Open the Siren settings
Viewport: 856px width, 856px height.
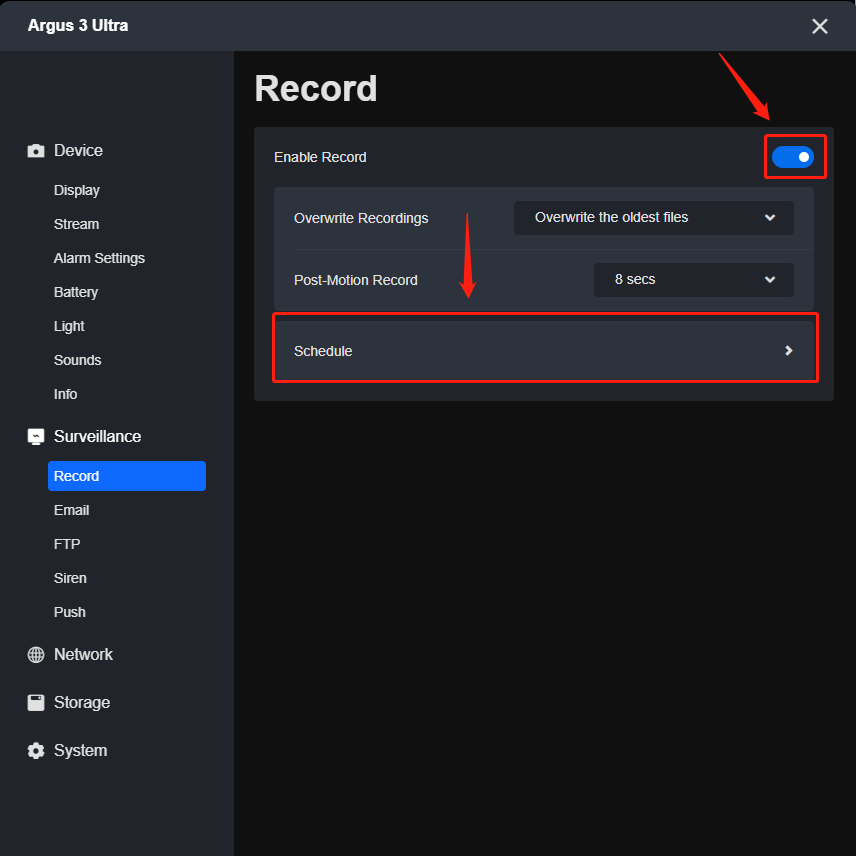[x=70, y=578]
